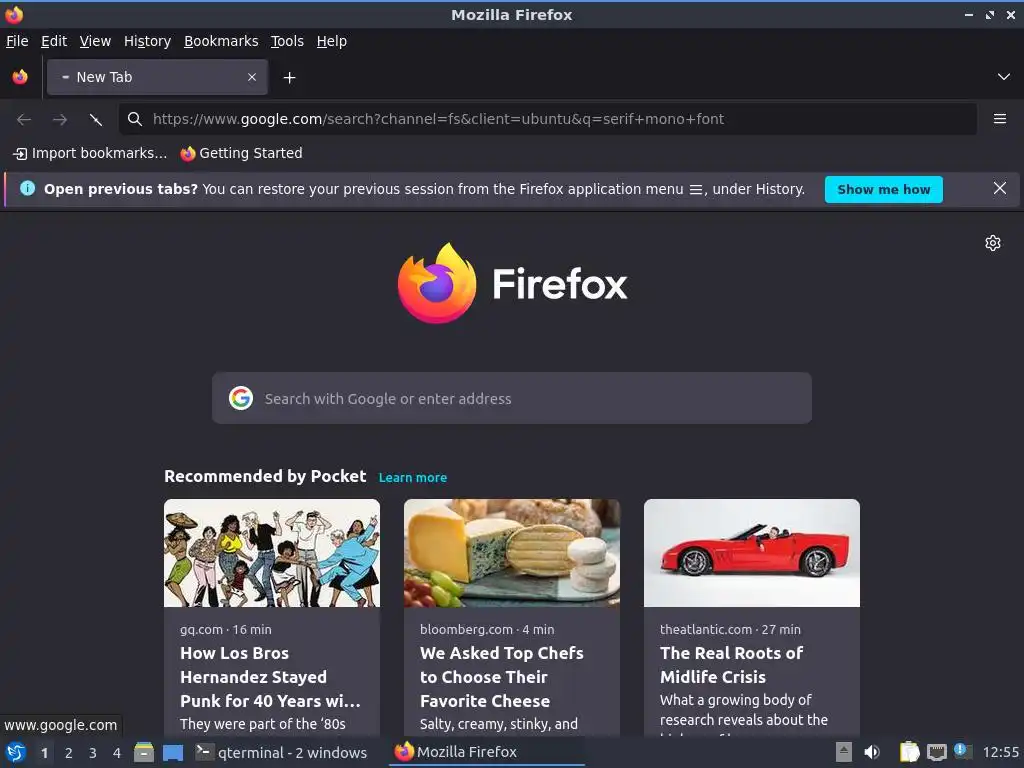Open the Getting Started bookmark
The width and height of the screenshot is (1024, 768).
[241, 153]
